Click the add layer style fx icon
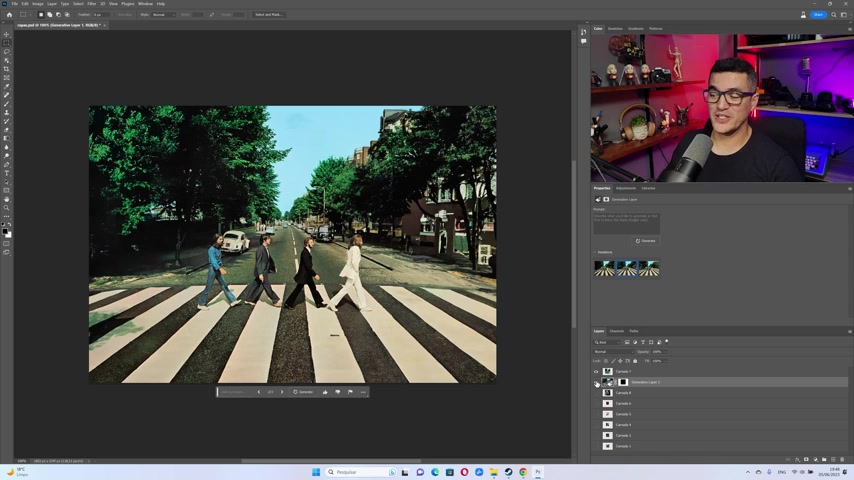Image resolution: width=854 pixels, height=480 pixels. click(x=797, y=459)
